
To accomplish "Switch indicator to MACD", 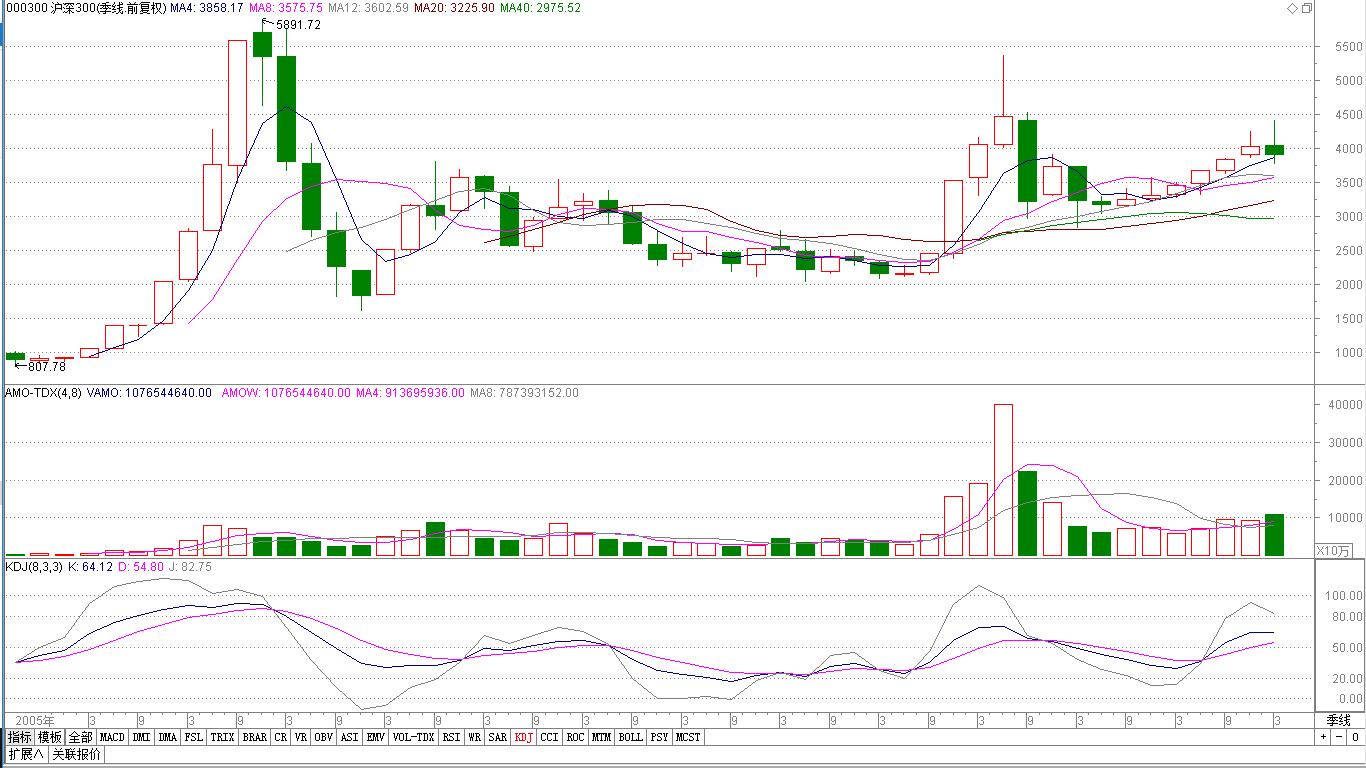I will [x=112, y=737].
